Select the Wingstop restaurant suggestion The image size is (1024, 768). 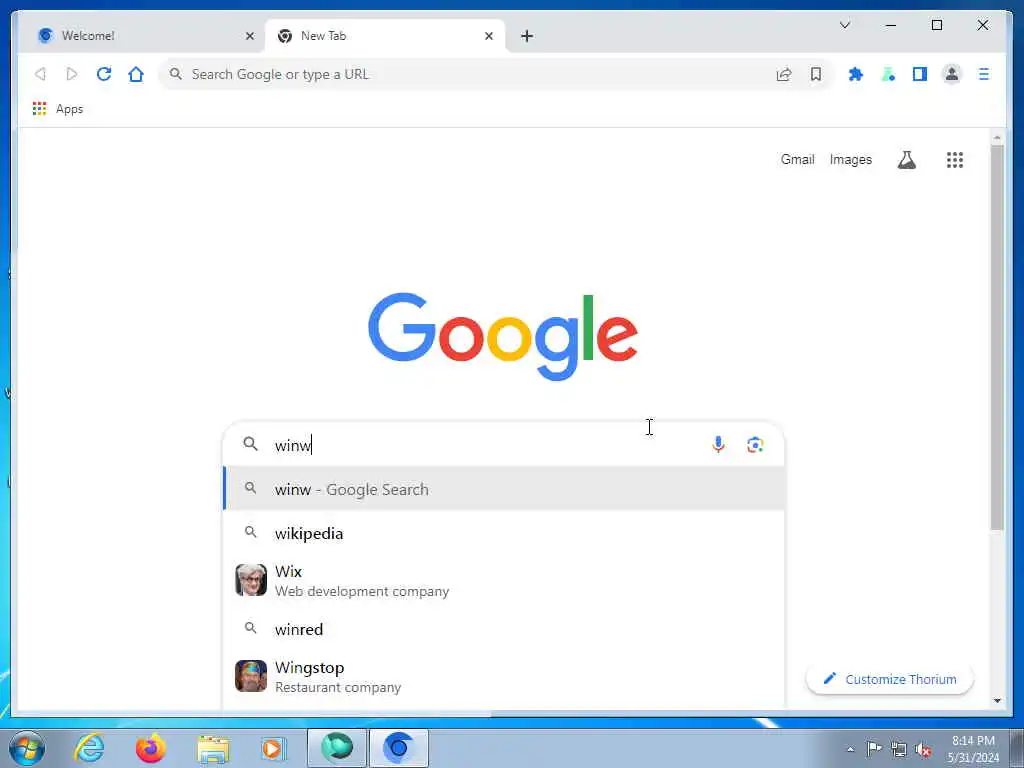pos(504,677)
